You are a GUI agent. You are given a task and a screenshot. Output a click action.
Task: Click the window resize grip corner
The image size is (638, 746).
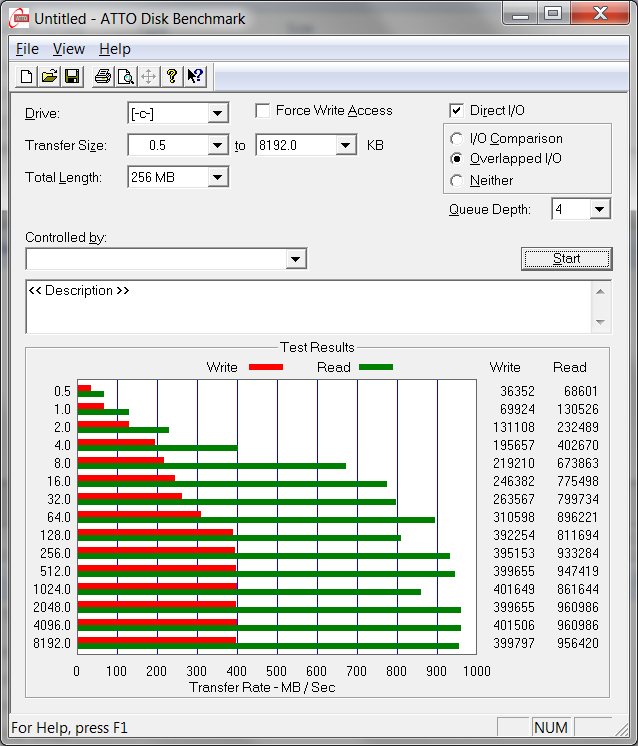click(621, 729)
